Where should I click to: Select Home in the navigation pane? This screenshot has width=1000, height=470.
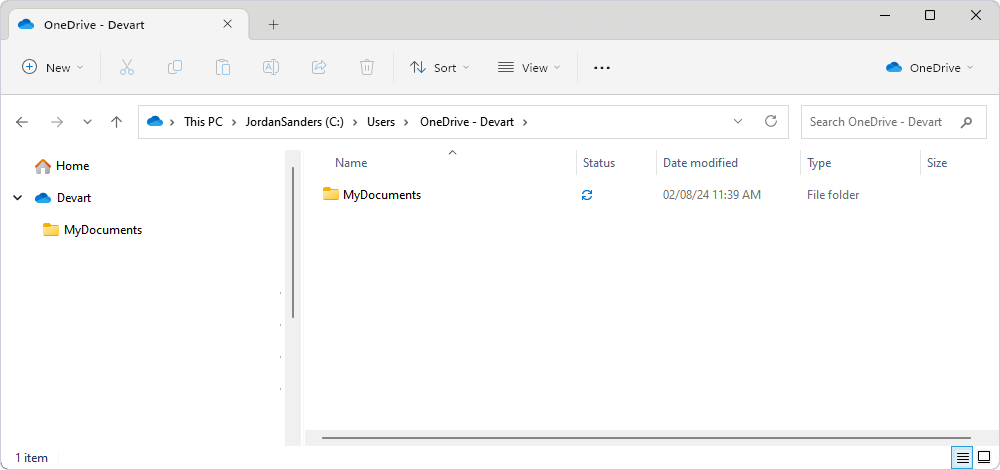coord(62,166)
